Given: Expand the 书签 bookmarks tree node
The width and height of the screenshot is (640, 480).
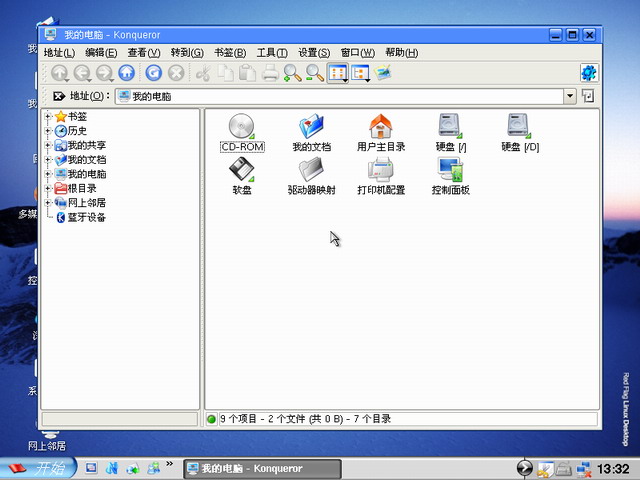Looking at the screenshot, I should pyautogui.click(x=48, y=117).
